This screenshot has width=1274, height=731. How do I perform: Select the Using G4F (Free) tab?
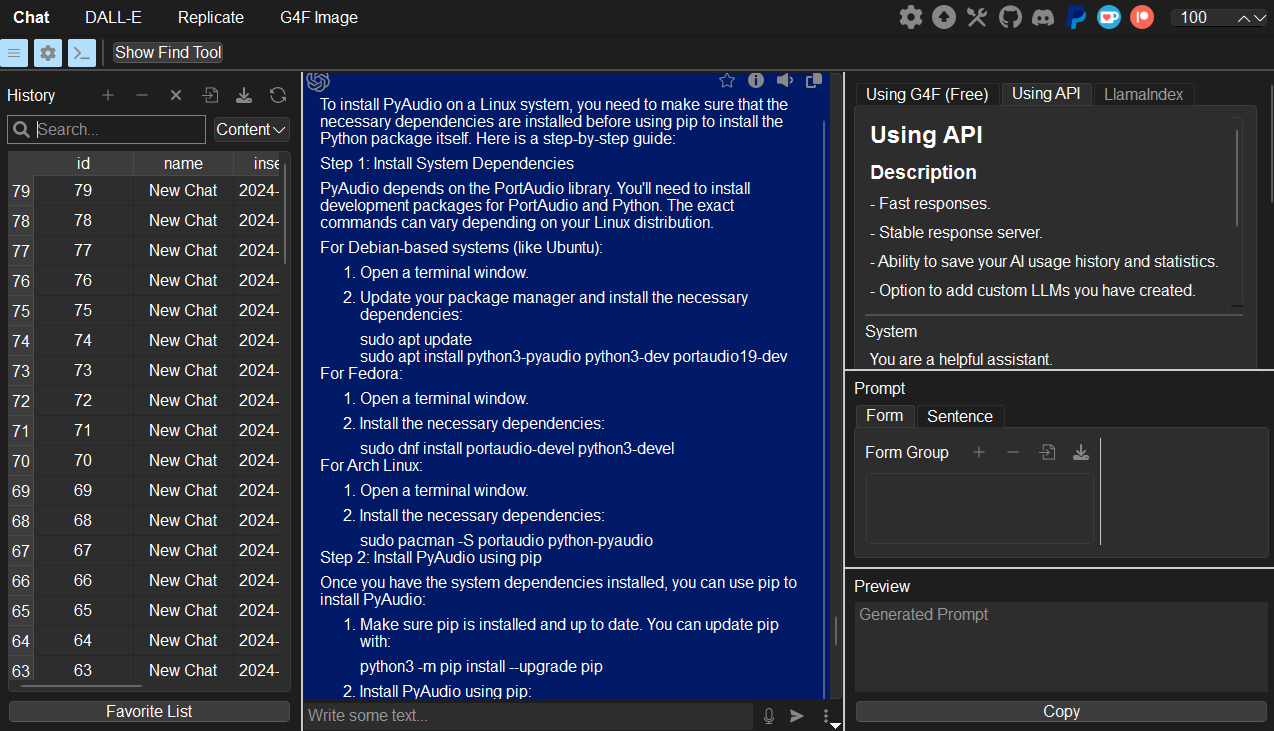927,94
